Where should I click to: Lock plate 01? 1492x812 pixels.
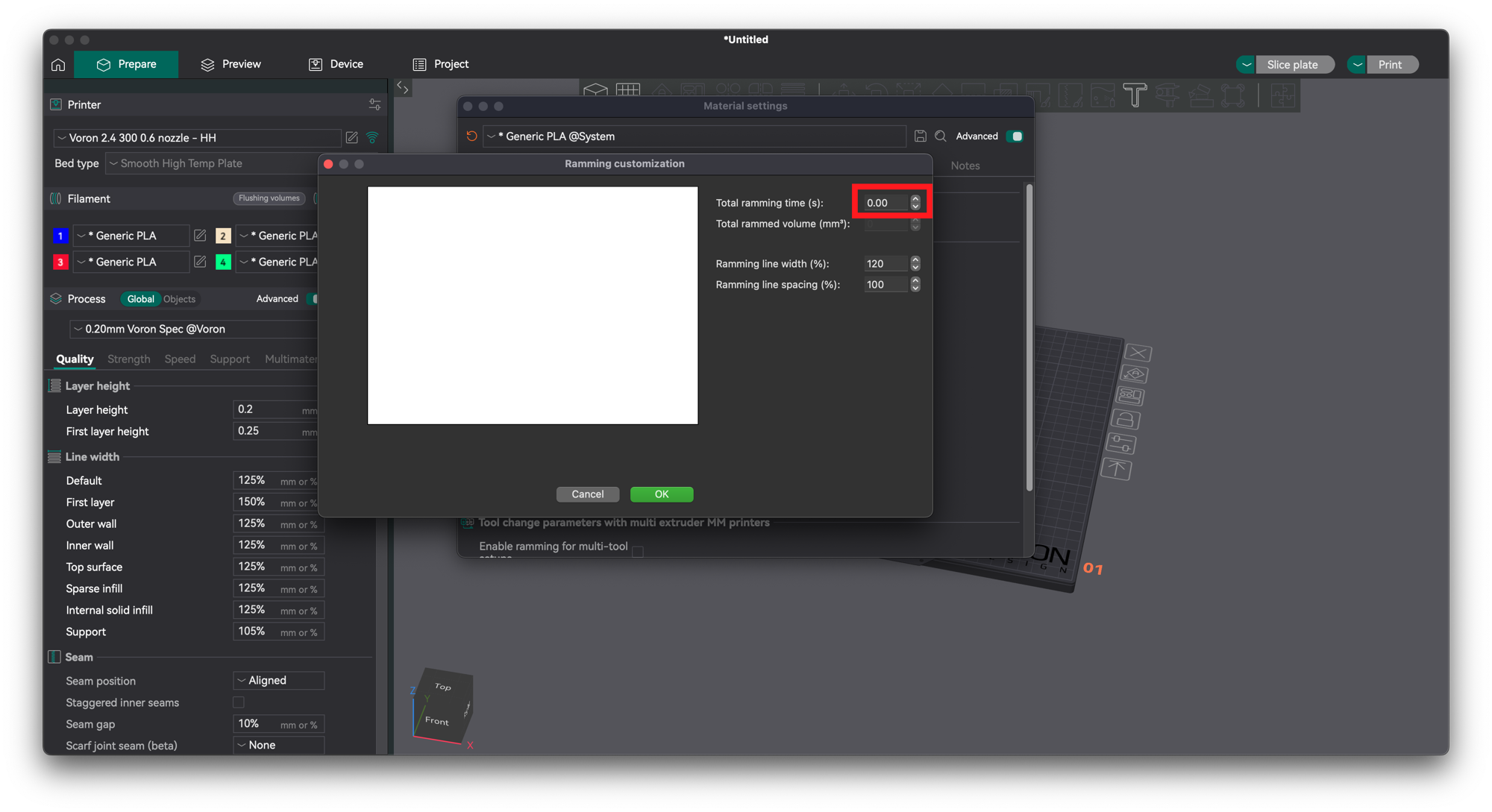pyautogui.click(x=1126, y=420)
